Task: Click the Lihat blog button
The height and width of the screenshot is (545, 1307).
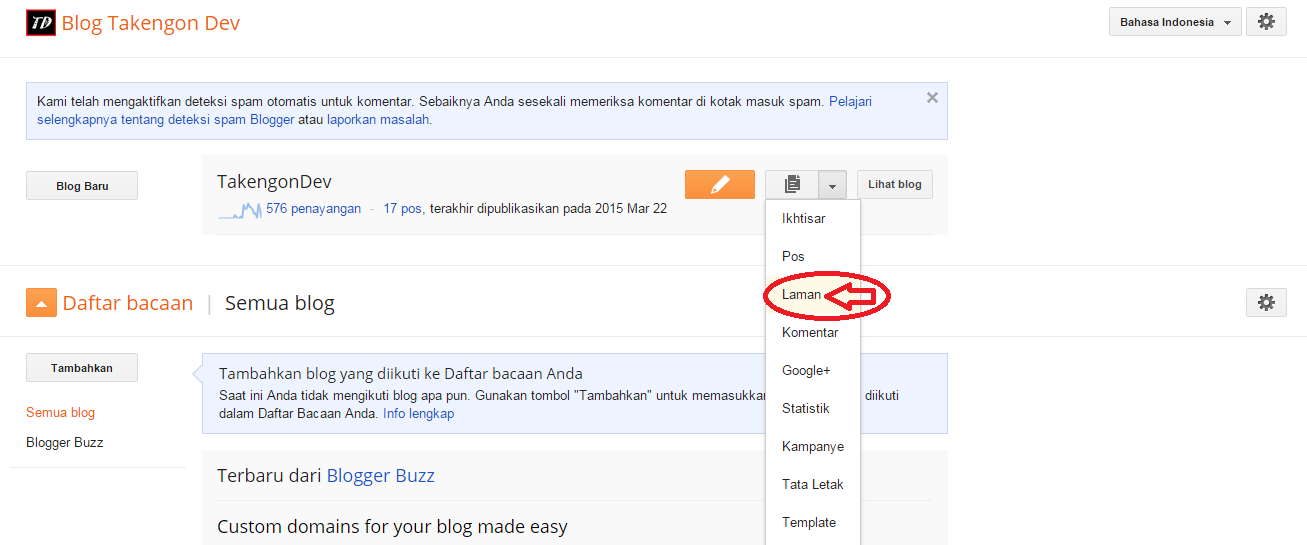Action: pos(895,185)
